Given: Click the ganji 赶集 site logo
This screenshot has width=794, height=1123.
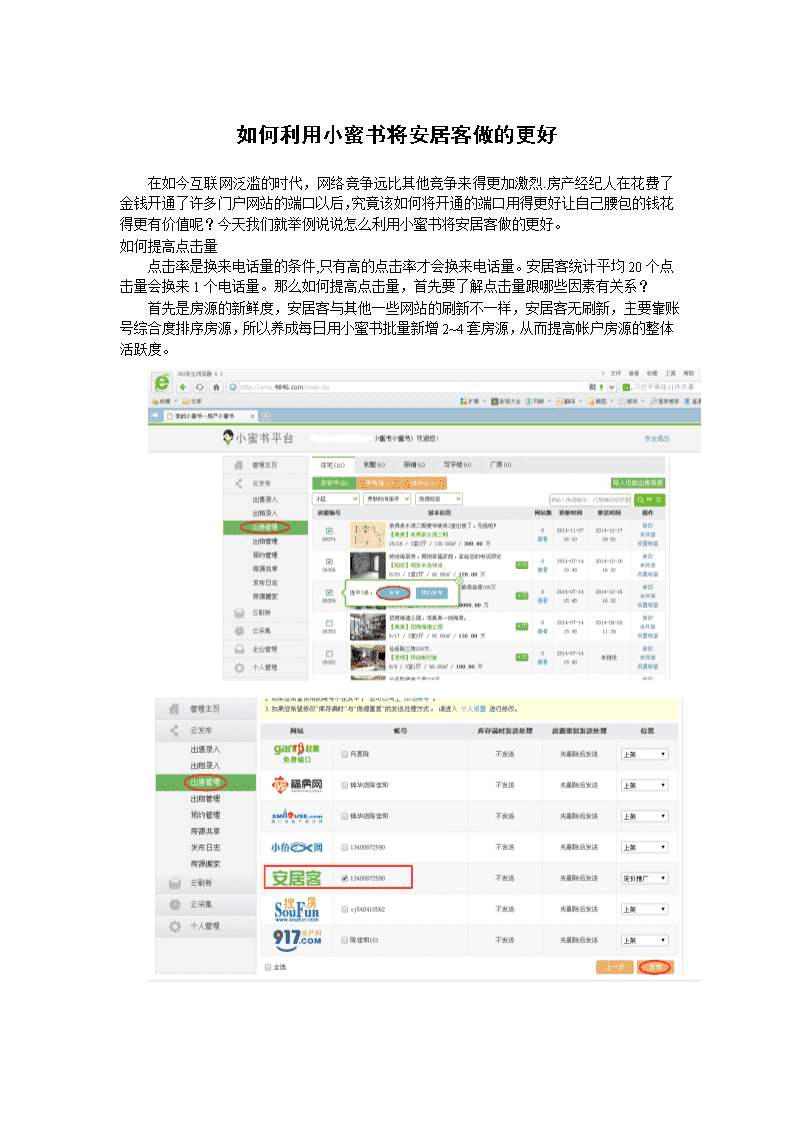Looking at the screenshot, I should point(296,753).
